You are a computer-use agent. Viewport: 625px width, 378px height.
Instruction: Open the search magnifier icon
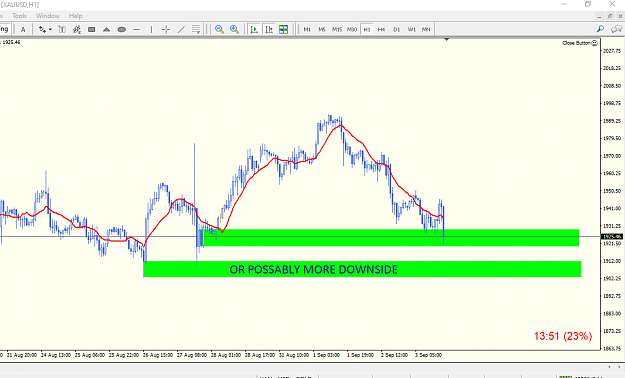(x=600, y=29)
